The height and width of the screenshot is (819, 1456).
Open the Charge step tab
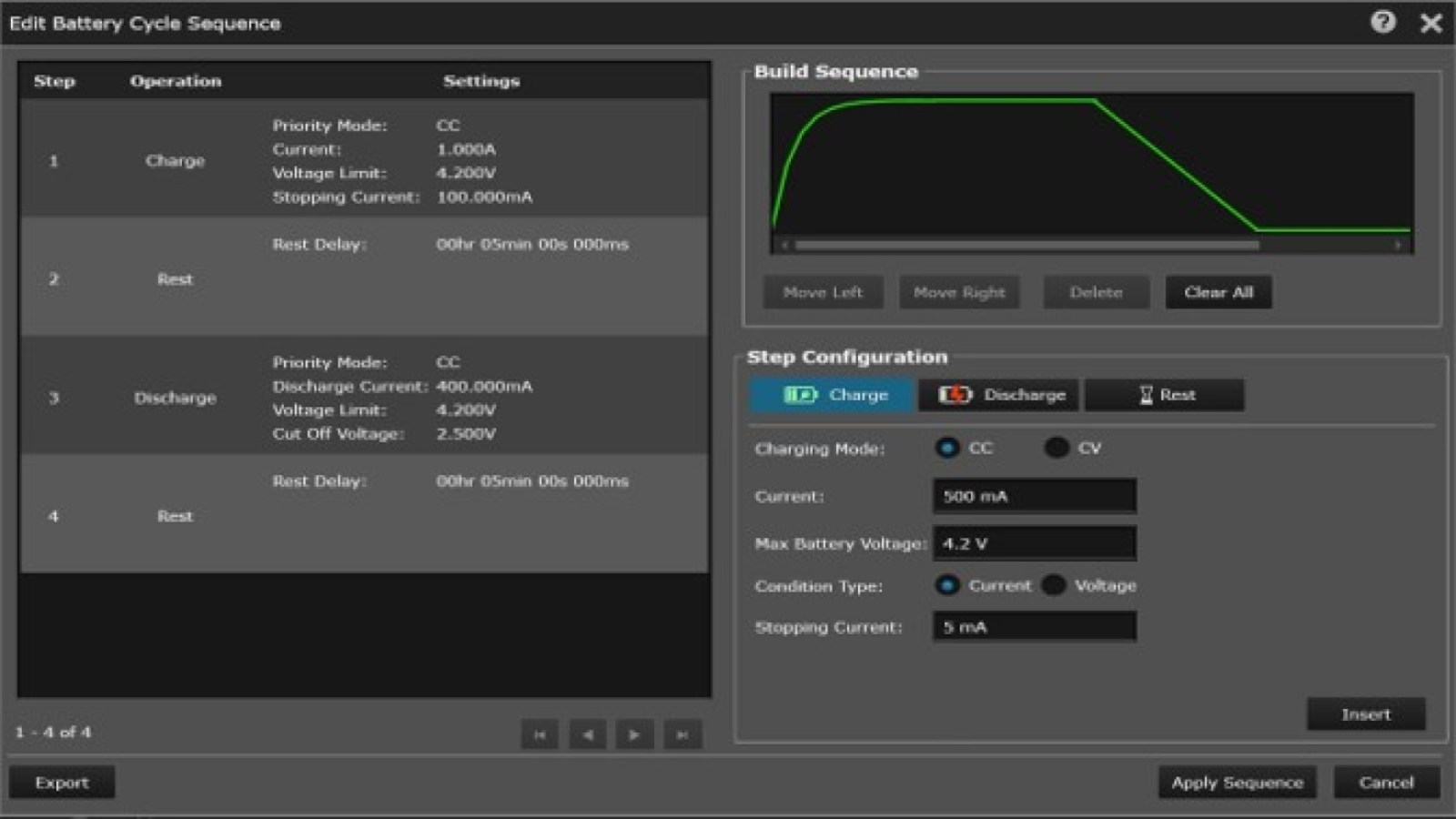click(x=831, y=394)
